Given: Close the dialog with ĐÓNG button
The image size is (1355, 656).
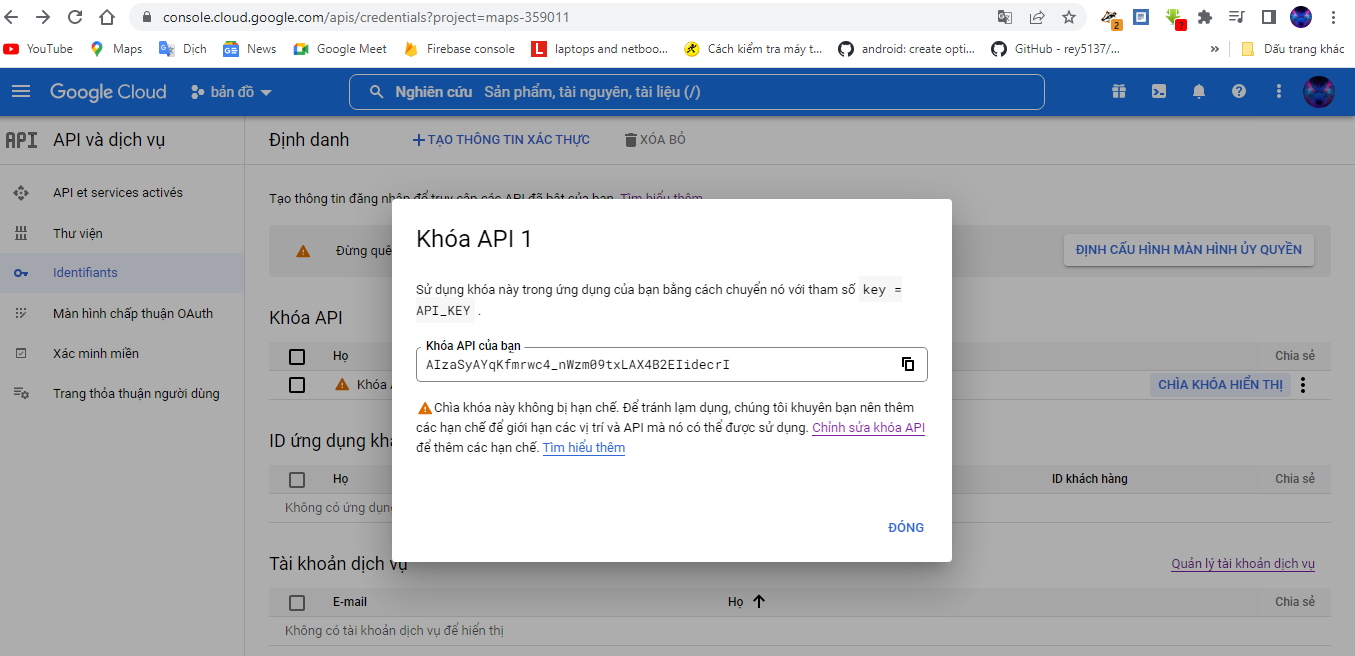Looking at the screenshot, I should [905, 527].
